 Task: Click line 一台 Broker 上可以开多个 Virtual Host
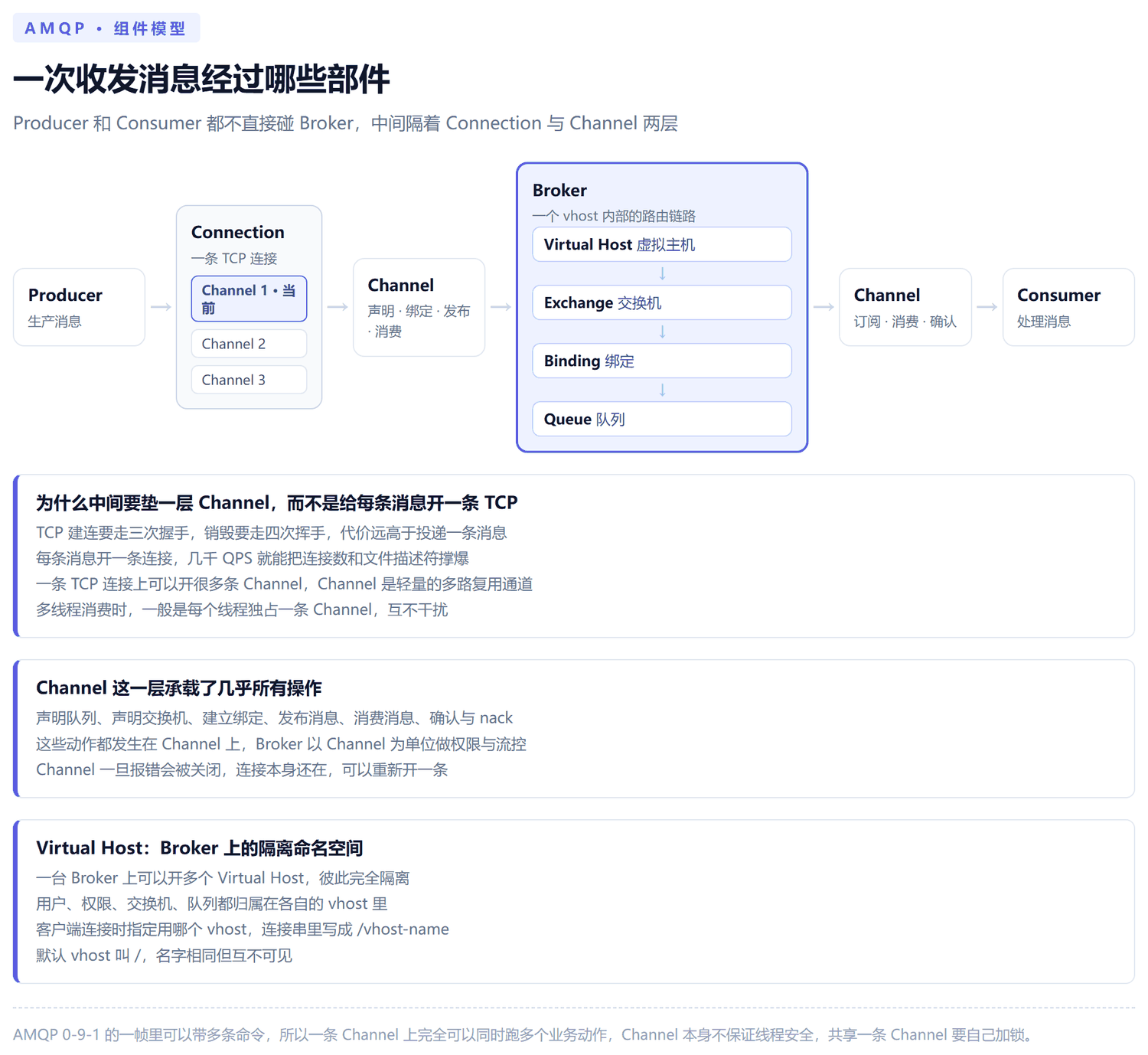tap(223, 878)
